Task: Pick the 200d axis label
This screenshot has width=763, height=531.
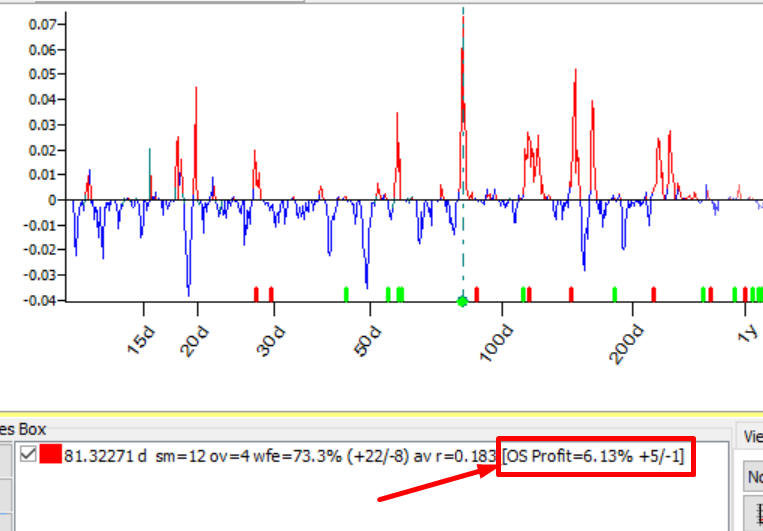Action: [629, 343]
